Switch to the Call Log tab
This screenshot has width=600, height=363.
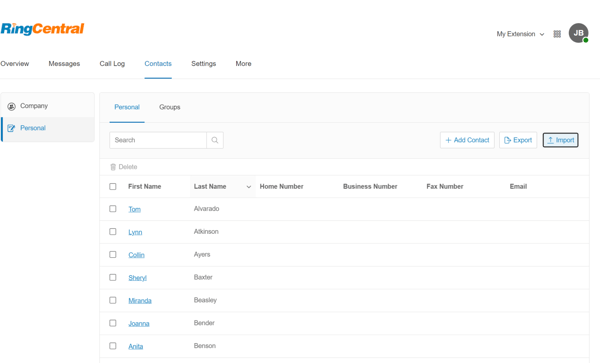pyautogui.click(x=112, y=63)
